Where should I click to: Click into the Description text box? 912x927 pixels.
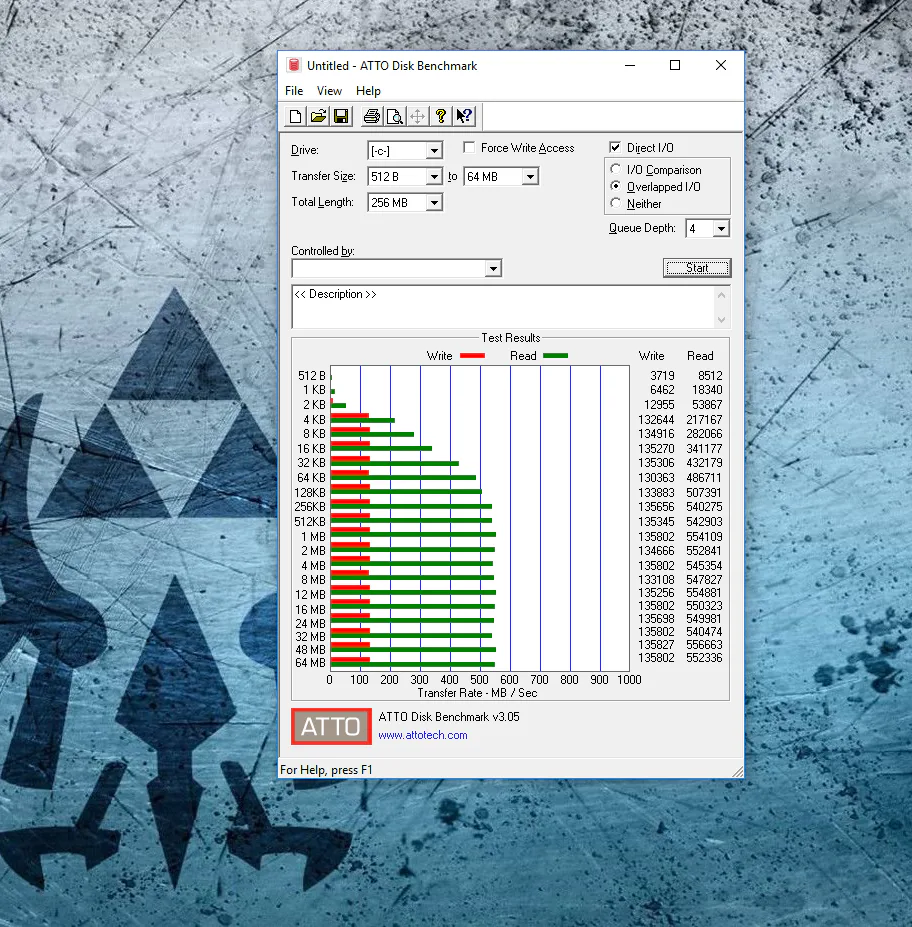[502, 306]
